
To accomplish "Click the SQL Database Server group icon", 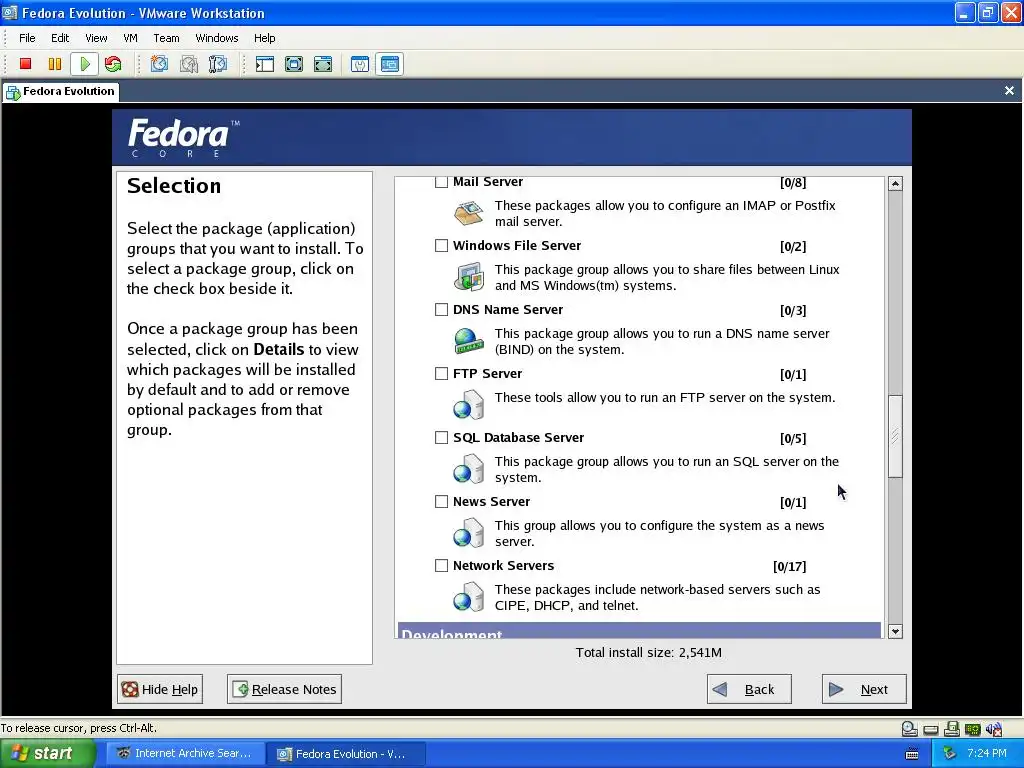I will (x=469, y=468).
